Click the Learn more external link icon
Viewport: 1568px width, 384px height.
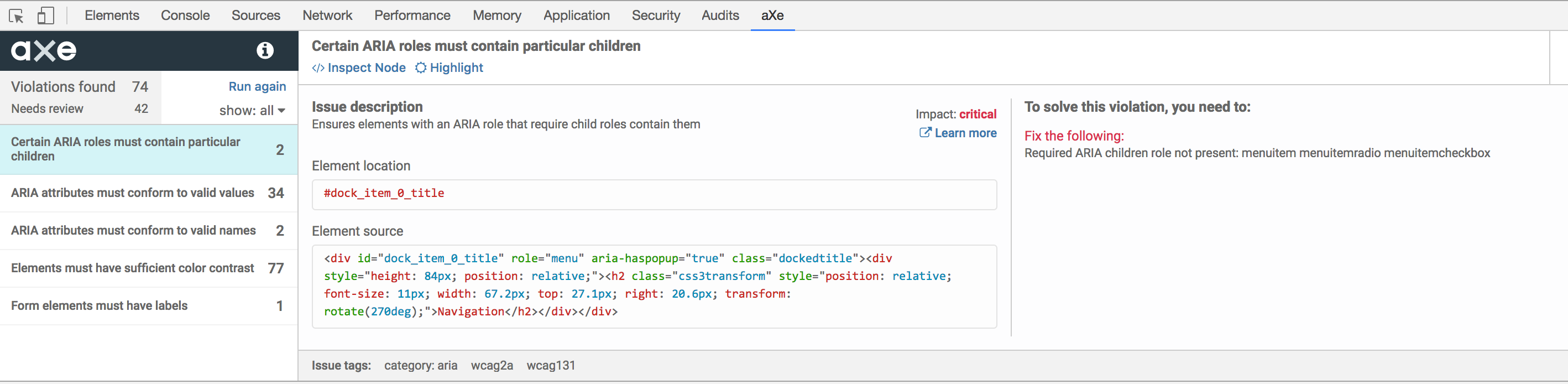click(x=924, y=132)
